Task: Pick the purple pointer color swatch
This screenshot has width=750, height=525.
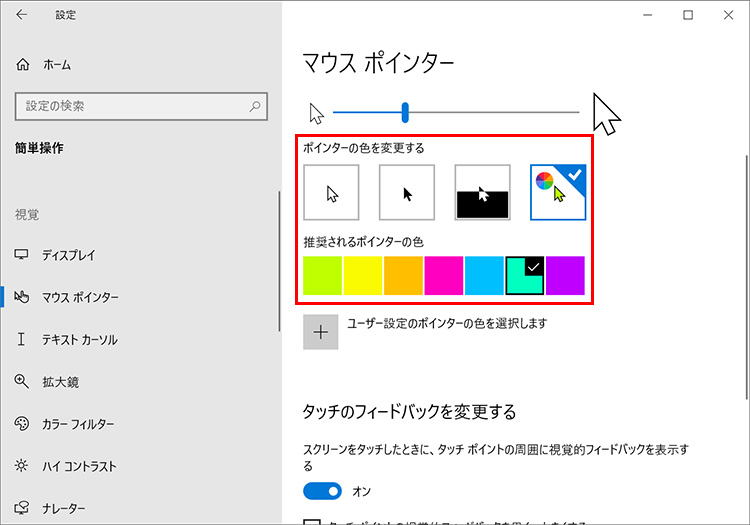Action: (565, 276)
